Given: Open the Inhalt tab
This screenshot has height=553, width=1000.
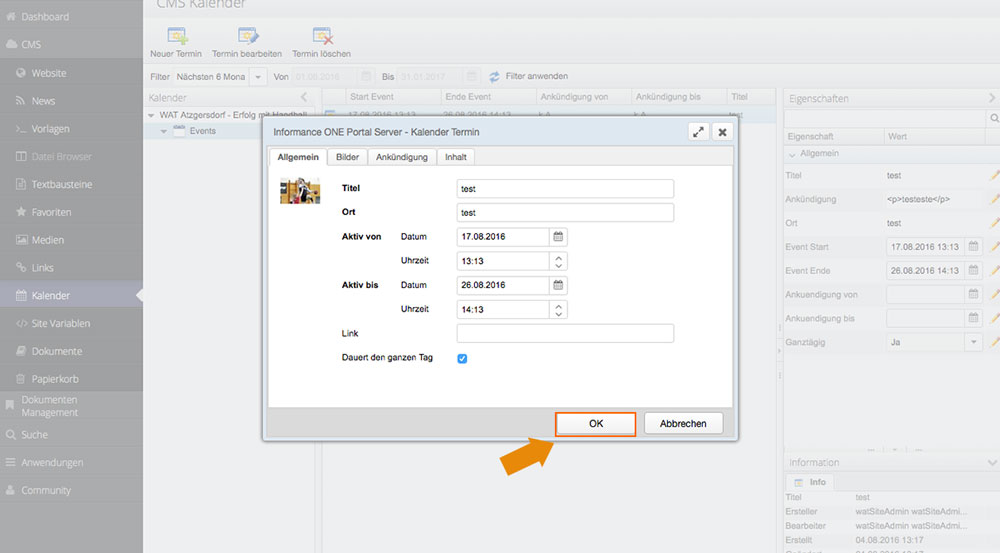Looking at the screenshot, I should coord(455,157).
